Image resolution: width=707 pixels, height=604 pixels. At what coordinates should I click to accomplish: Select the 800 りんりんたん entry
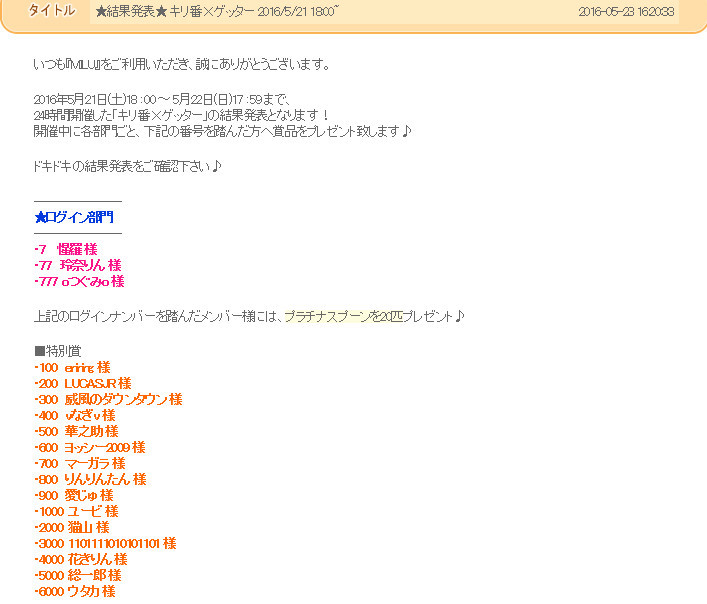click(x=90, y=479)
